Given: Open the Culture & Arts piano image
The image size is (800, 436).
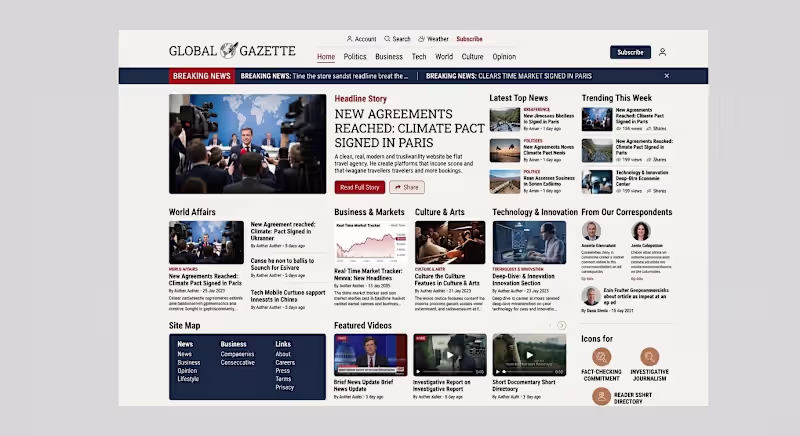Looking at the screenshot, I should [x=450, y=242].
